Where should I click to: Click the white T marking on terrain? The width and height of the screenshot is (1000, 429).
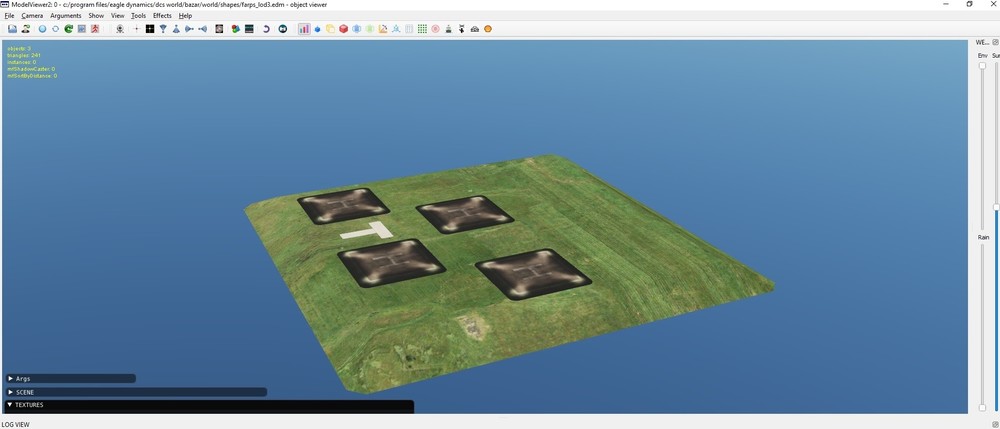pos(367,231)
